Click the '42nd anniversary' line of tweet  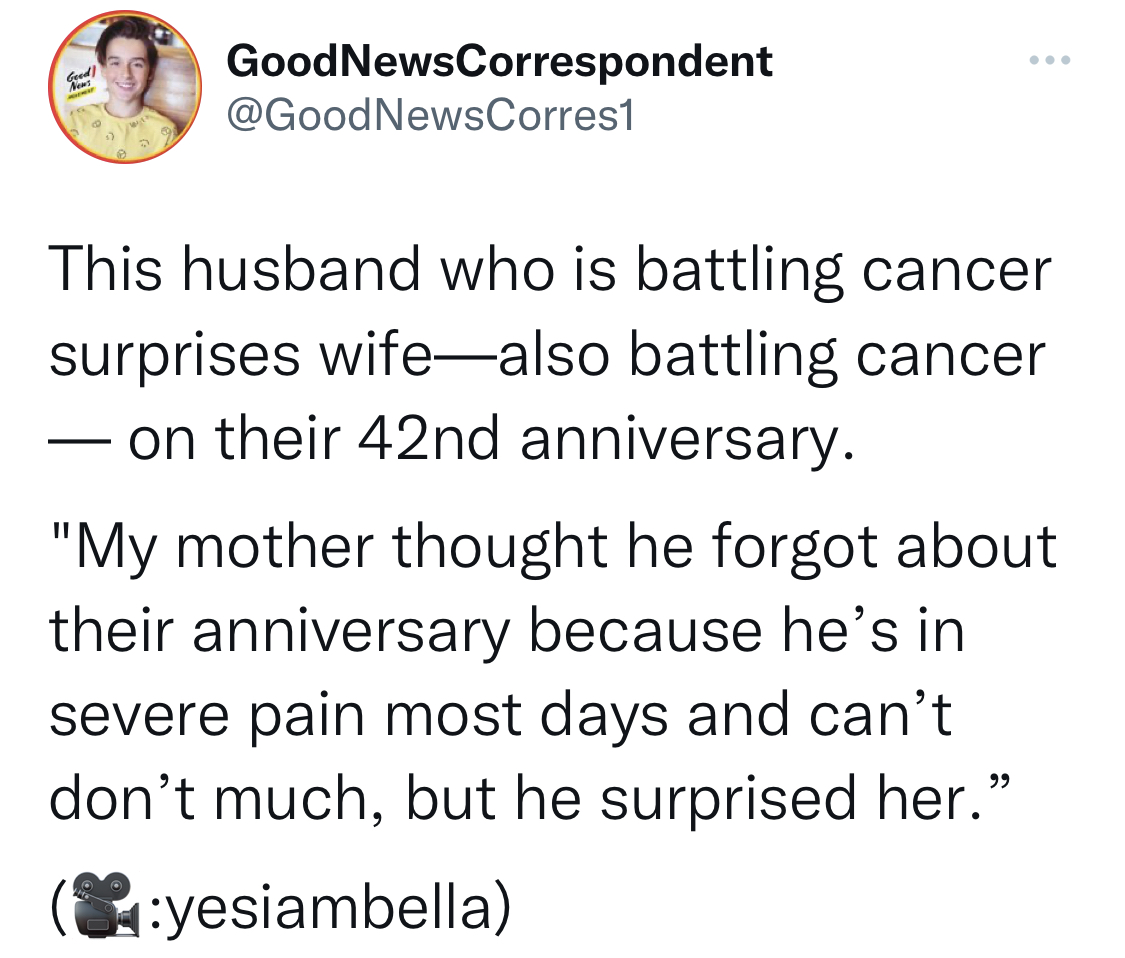452,440
